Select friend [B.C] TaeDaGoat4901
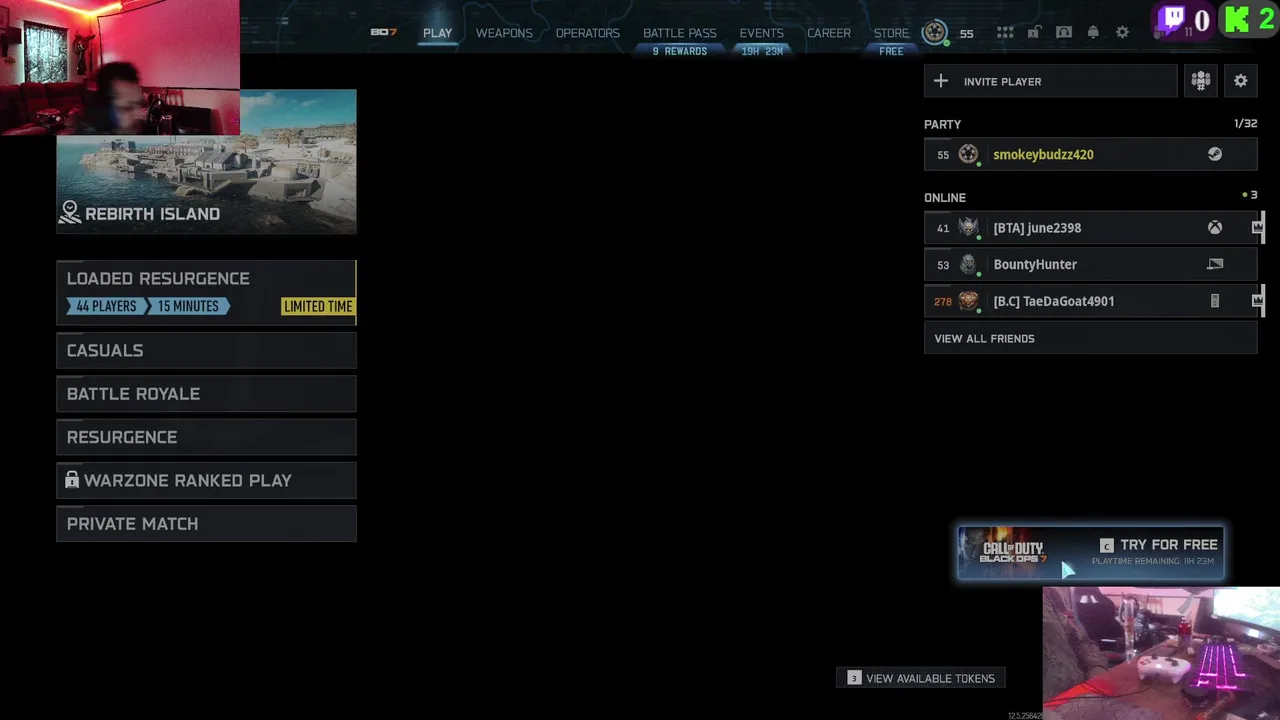This screenshot has width=1280, height=720. 1090,301
